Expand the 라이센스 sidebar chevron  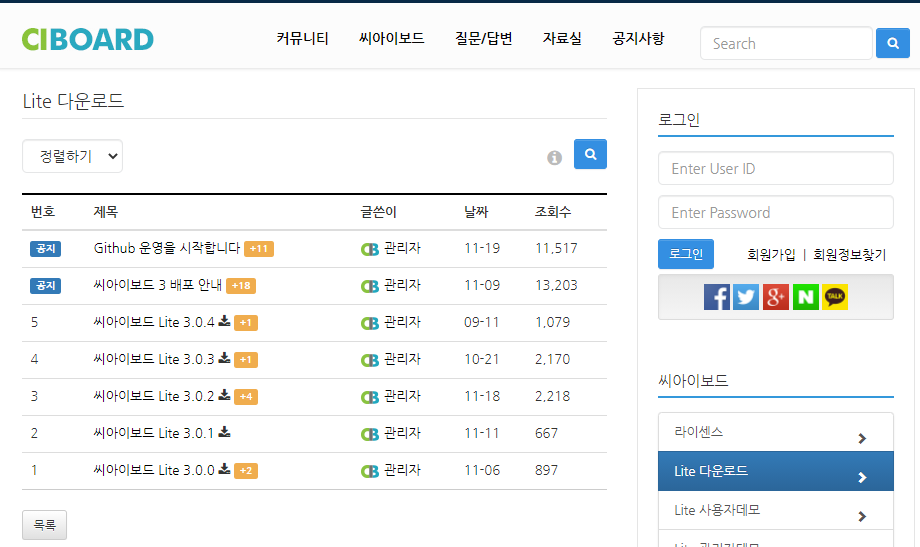tap(862, 438)
